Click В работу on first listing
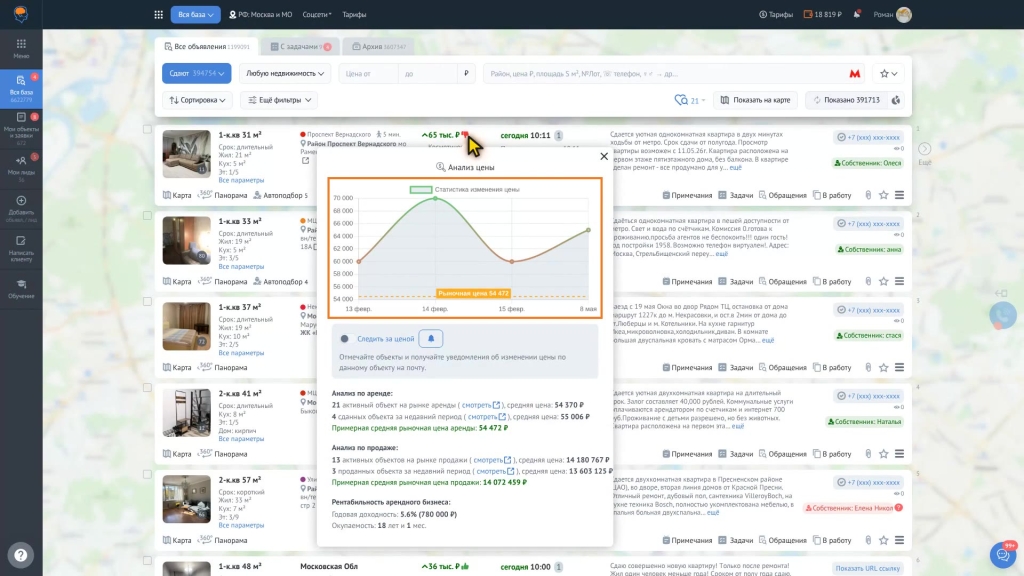This screenshot has width=1024, height=576. [x=832, y=195]
